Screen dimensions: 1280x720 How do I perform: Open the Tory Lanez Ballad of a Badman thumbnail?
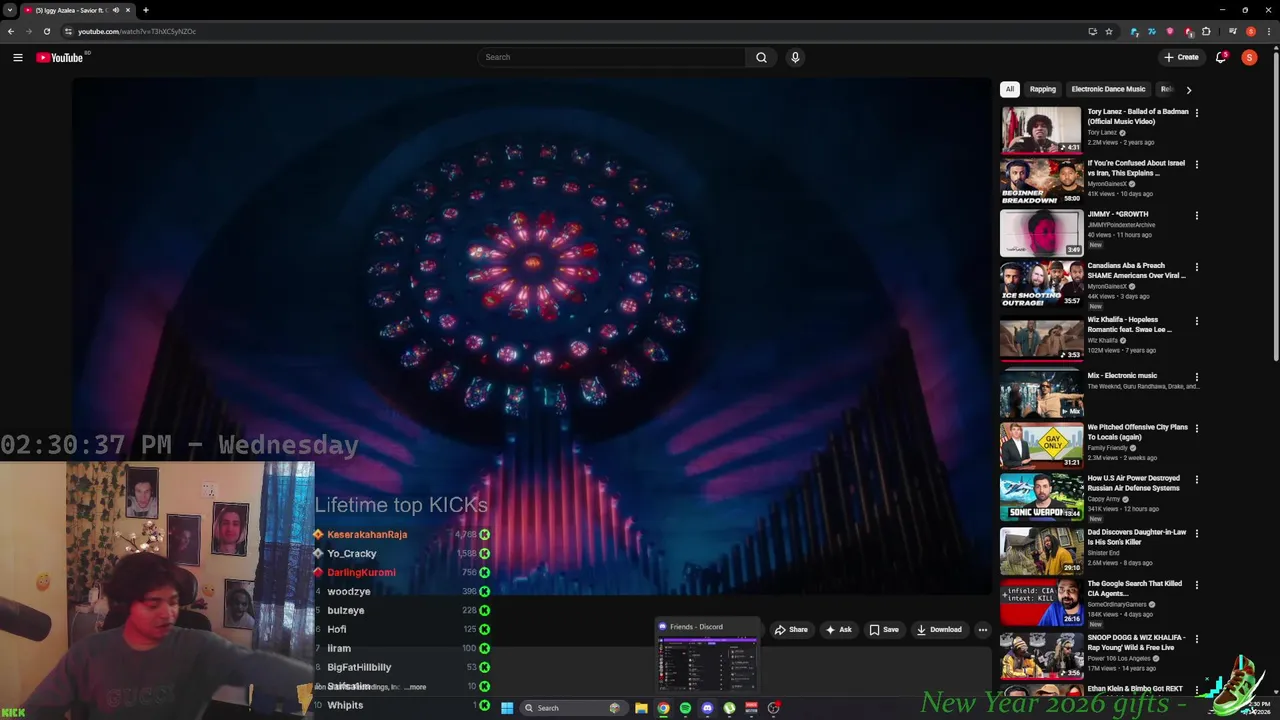pos(1041,129)
